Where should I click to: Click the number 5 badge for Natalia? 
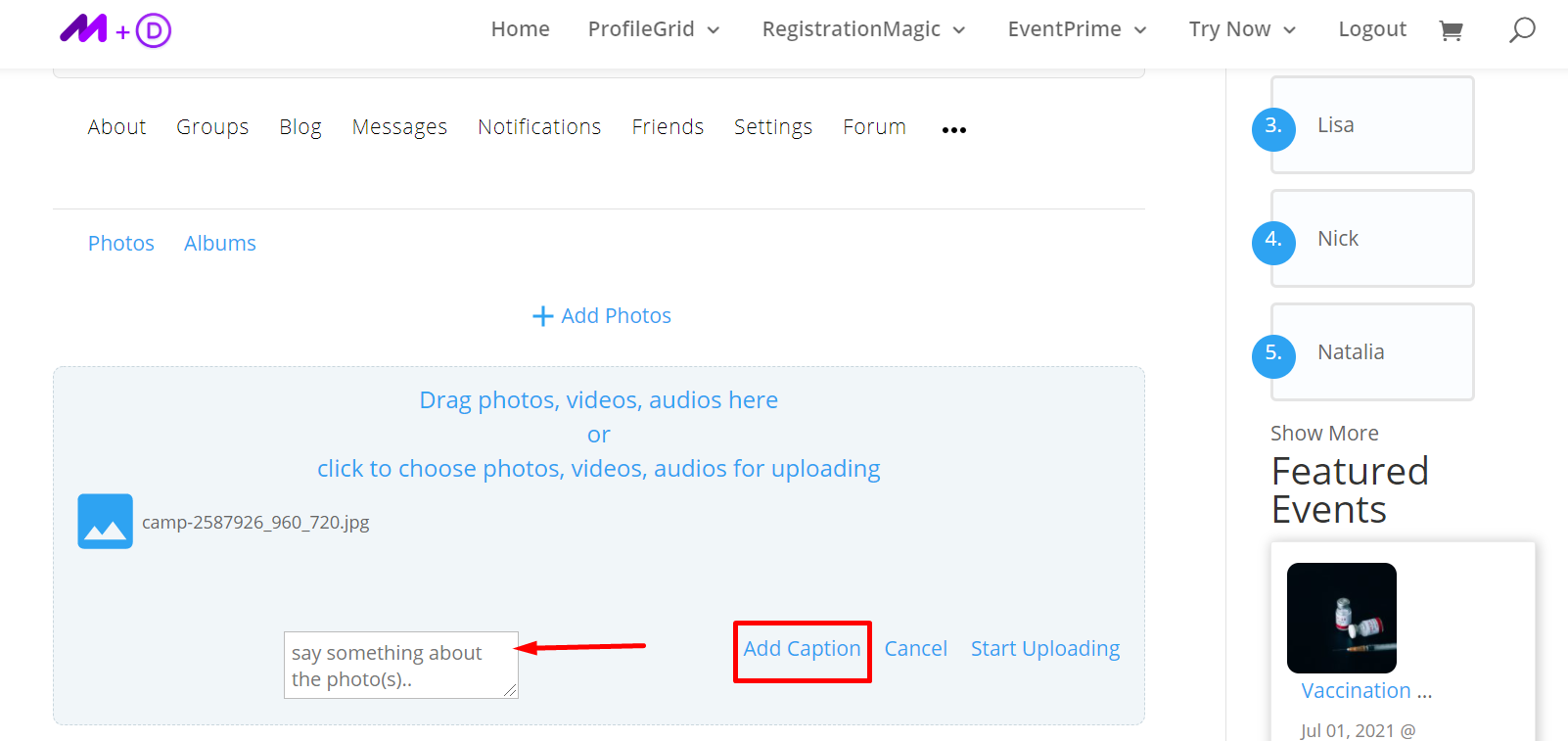coord(1273,355)
